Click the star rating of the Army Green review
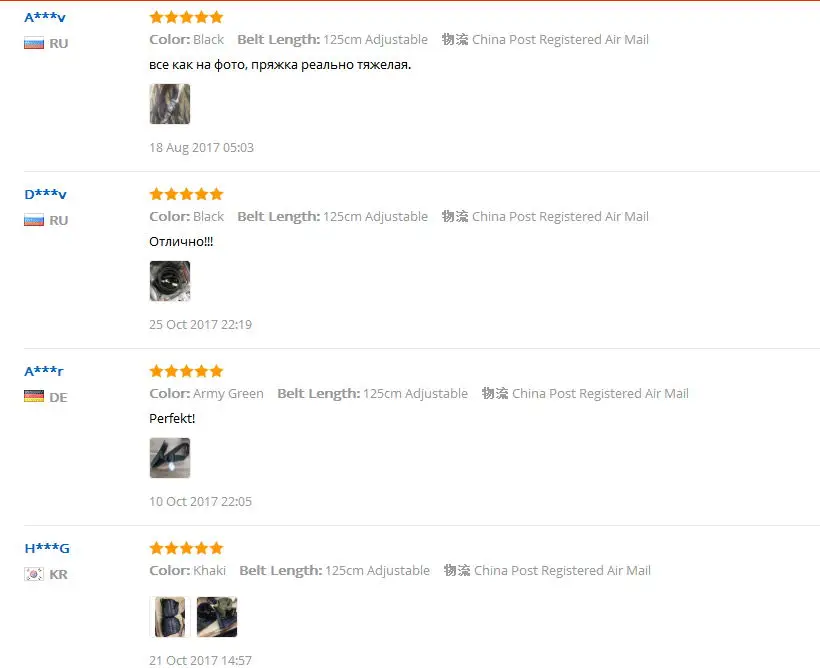The image size is (820, 668). coord(186,371)
